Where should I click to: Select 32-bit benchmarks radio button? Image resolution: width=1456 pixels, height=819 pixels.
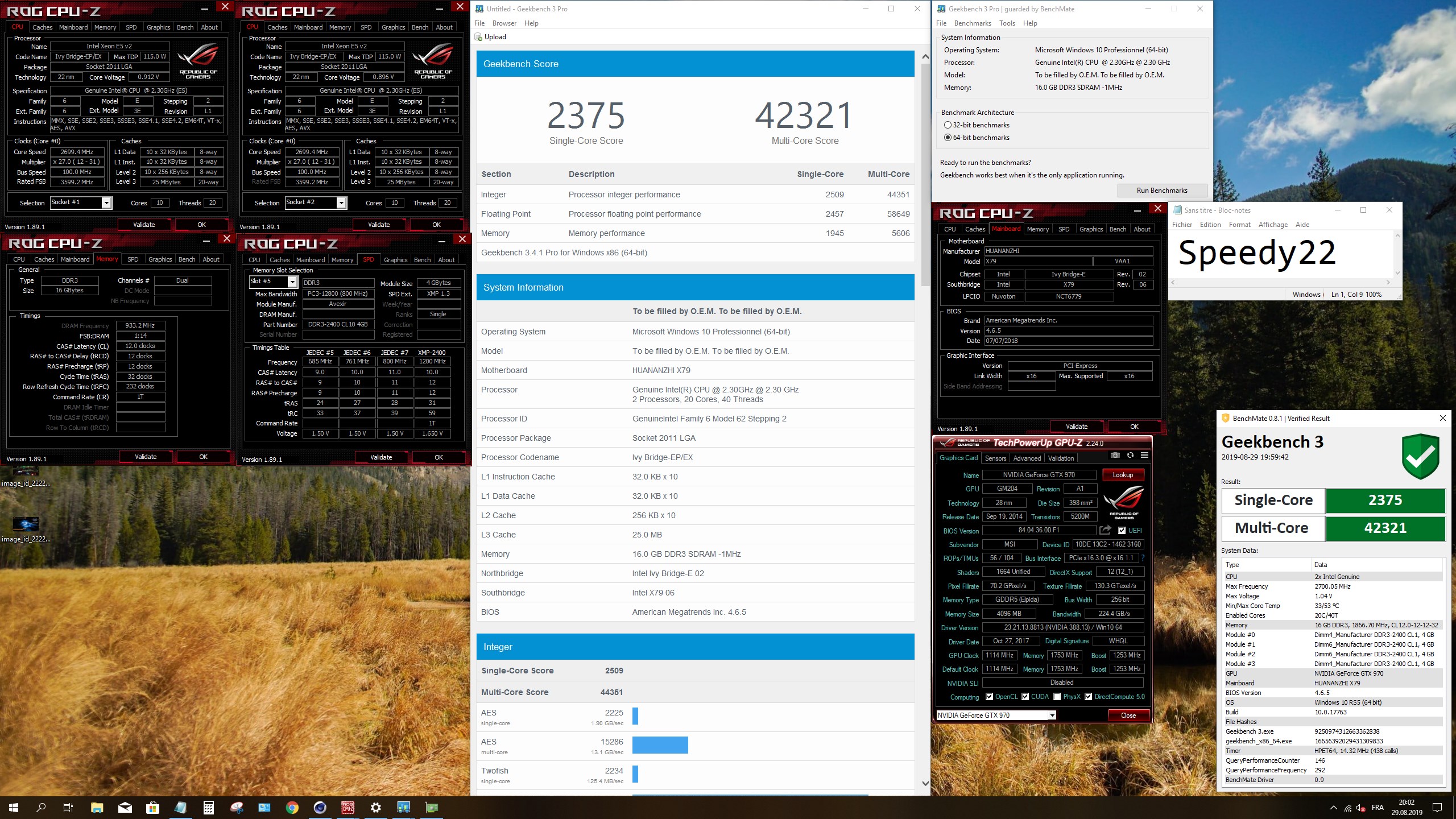948,125
